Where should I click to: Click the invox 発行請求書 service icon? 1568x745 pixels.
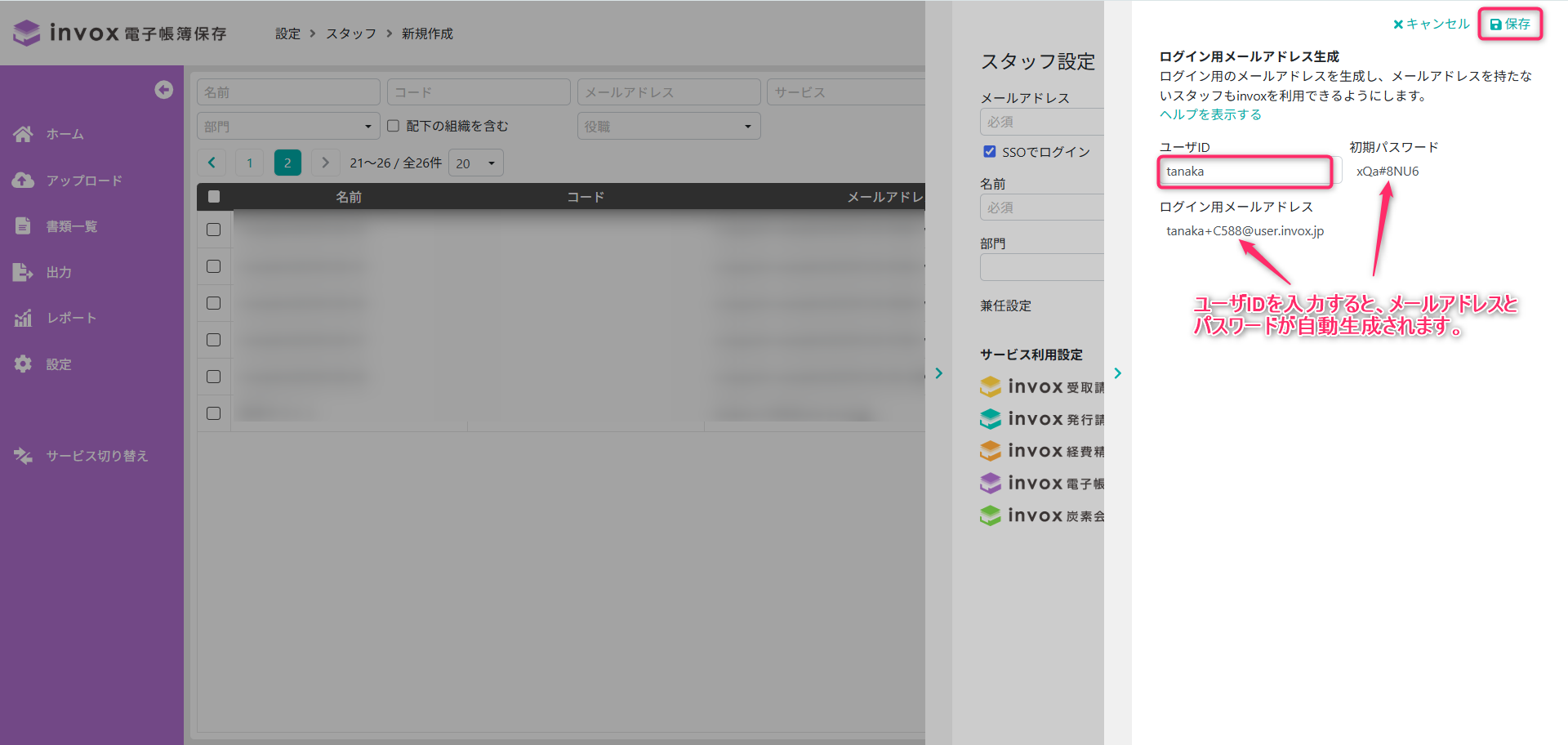coord(991,419)
